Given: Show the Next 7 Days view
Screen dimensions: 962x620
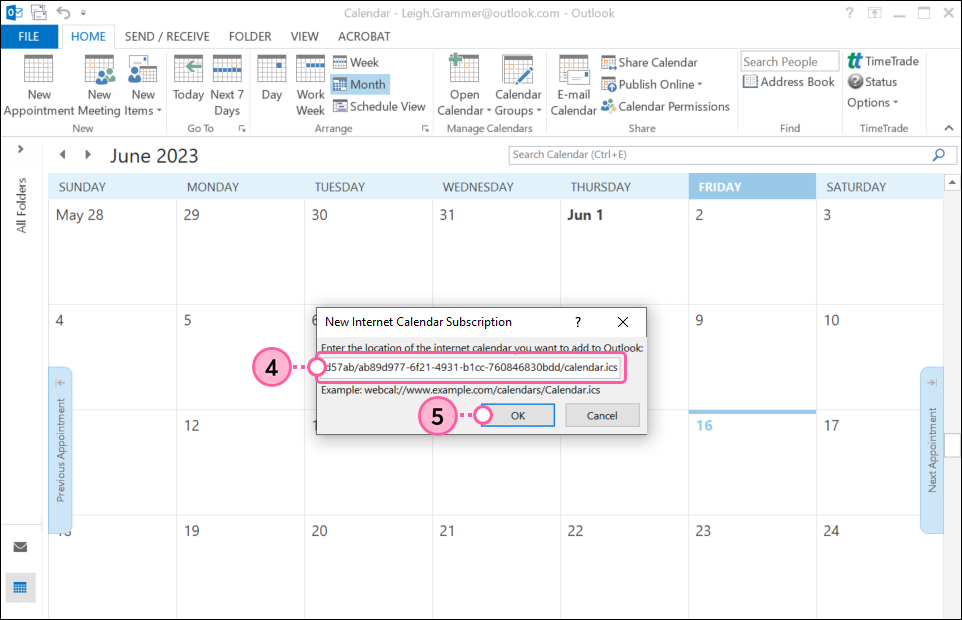Looking at the screenshot, I should 227,86.
